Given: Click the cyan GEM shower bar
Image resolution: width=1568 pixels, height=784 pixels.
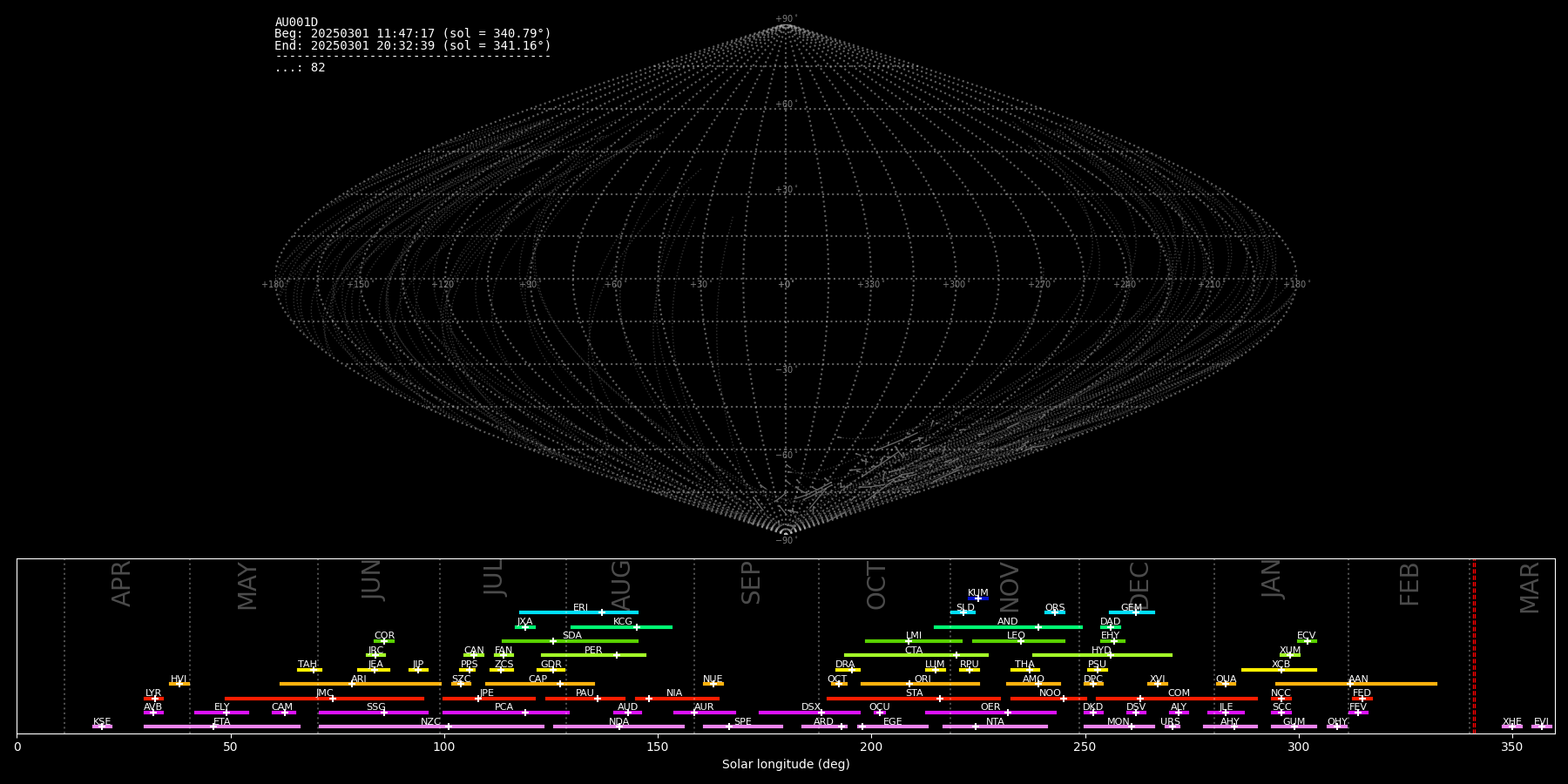Looking at the screenshot, I should pos(1132,612).
